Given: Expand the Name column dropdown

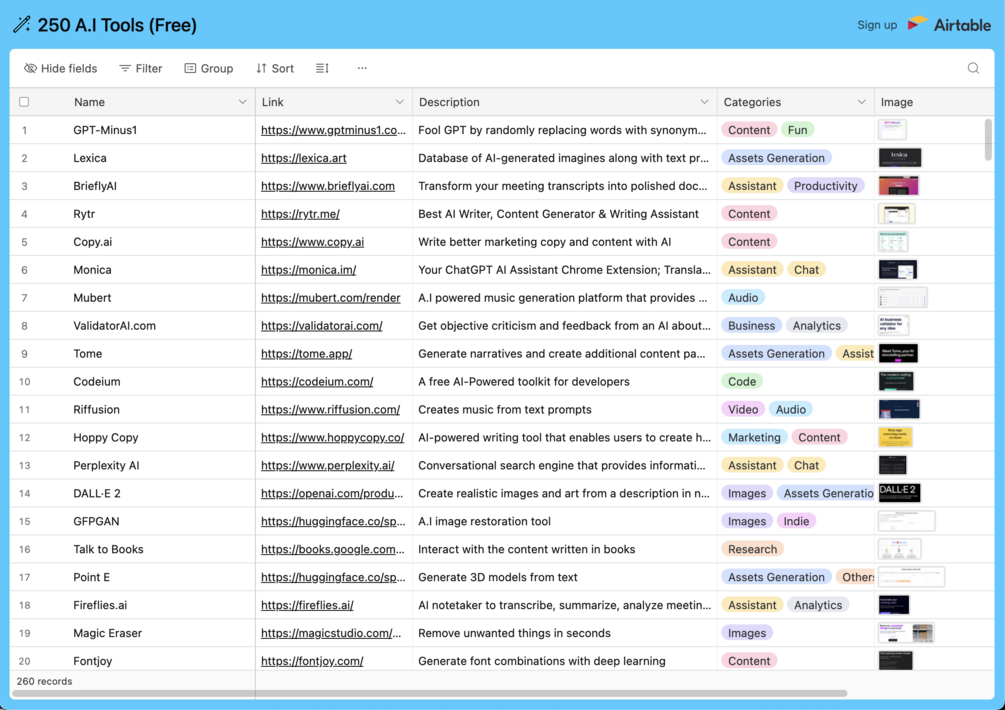Looking at the screenshot, I should point(242,102).
